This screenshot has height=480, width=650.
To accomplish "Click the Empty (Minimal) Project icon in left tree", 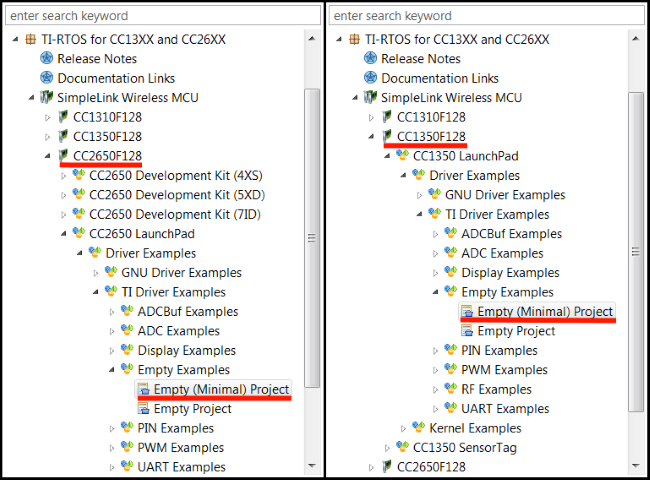I will point(143,389).
